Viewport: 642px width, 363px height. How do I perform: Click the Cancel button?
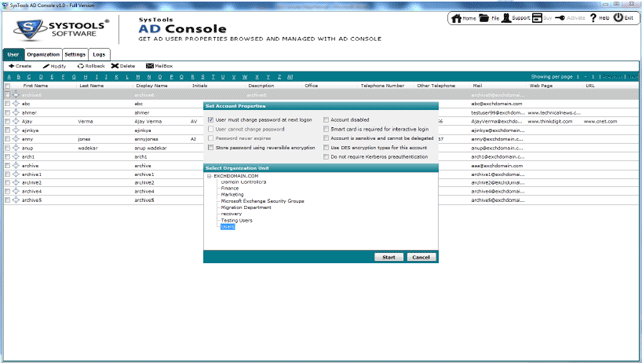421,257
